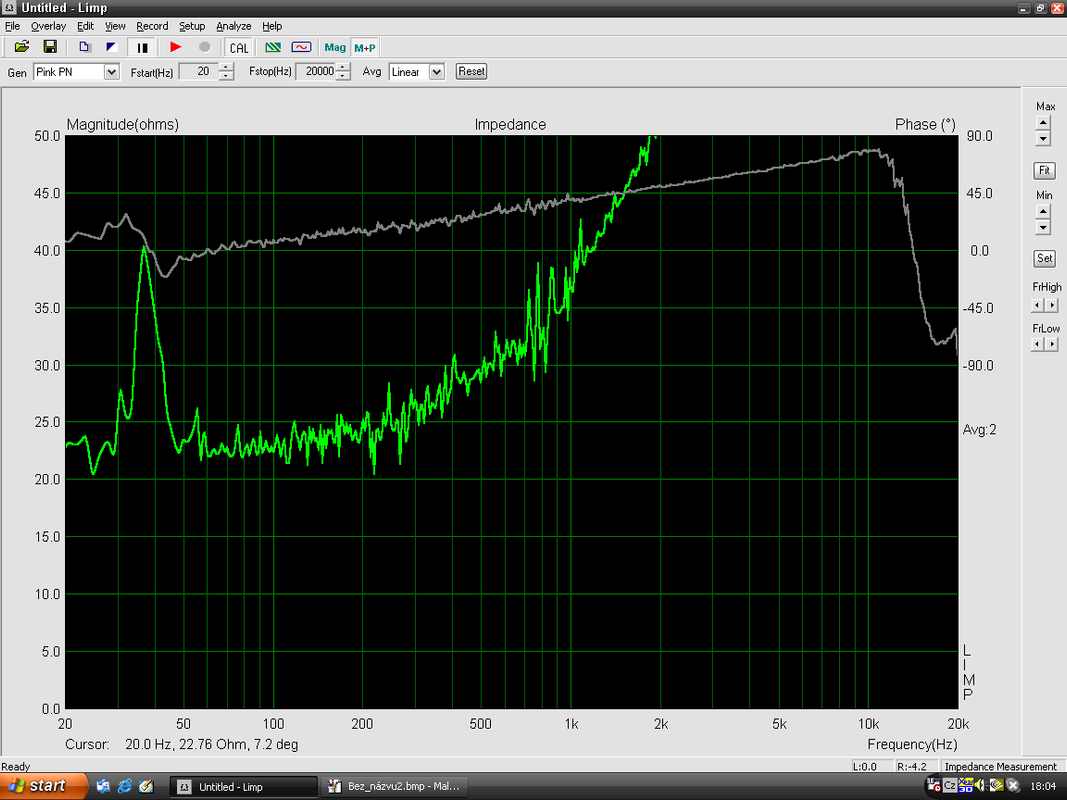The image size is (1067, 800).
Task: Switch to Bez_názvu2.bmp Paint taskbar button
Action: [393, 786]
